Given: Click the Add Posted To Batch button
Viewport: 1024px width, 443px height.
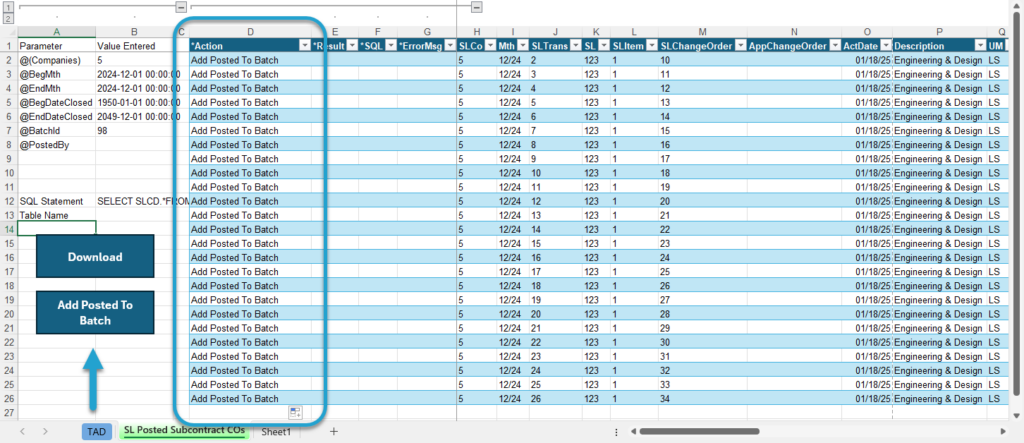Looking at the screenshot, I should (x=95, y=312).
